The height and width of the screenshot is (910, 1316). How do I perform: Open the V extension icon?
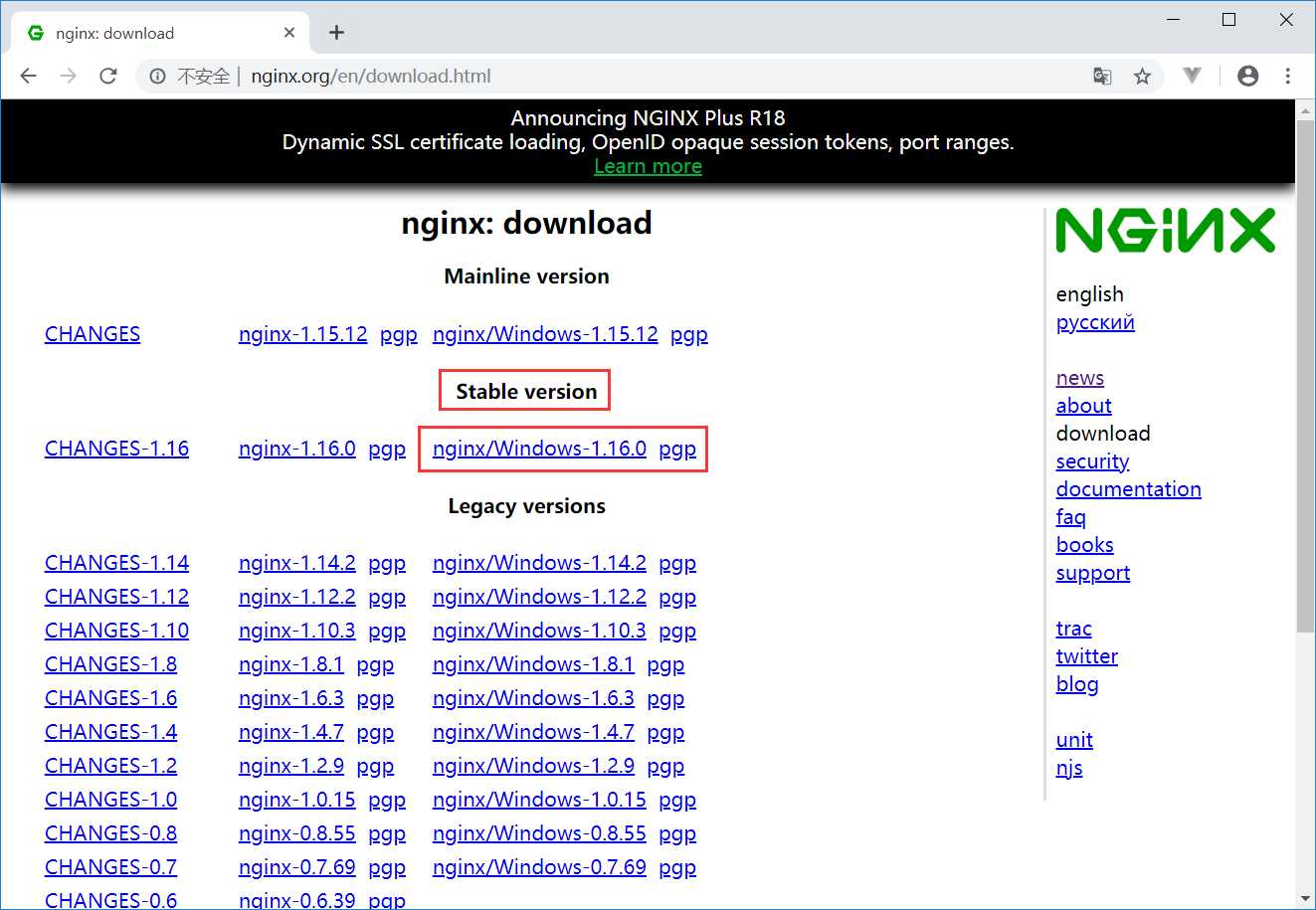(1193, 76)
